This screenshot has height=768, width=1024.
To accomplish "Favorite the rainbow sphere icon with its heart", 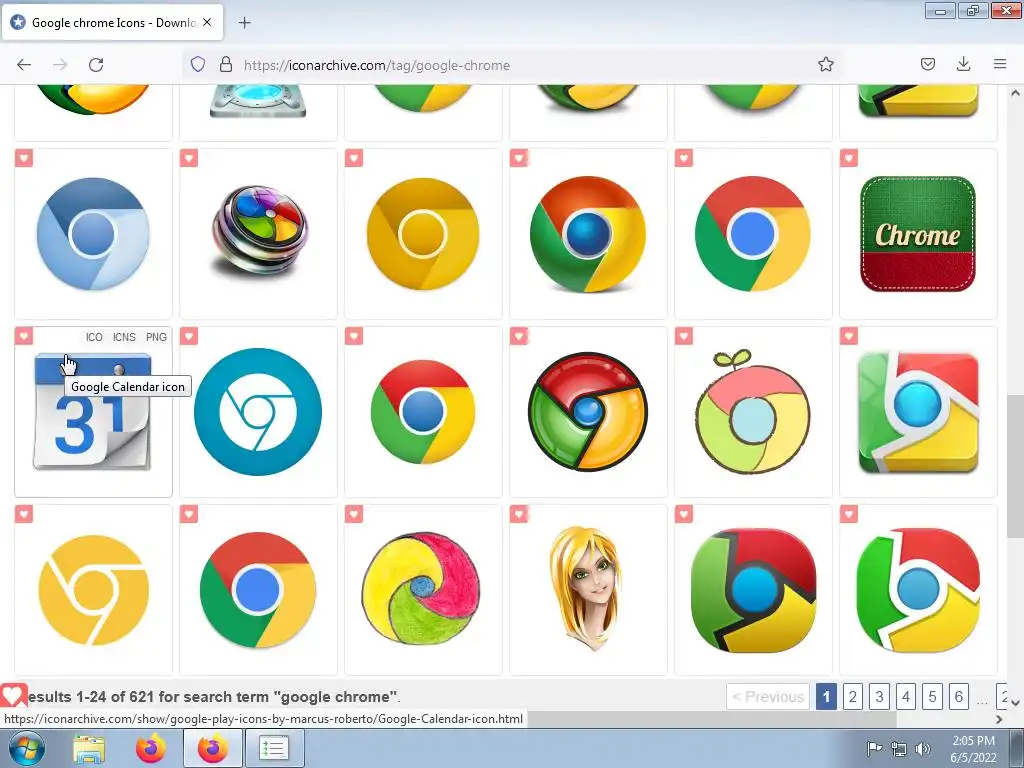I will point(189,158).
